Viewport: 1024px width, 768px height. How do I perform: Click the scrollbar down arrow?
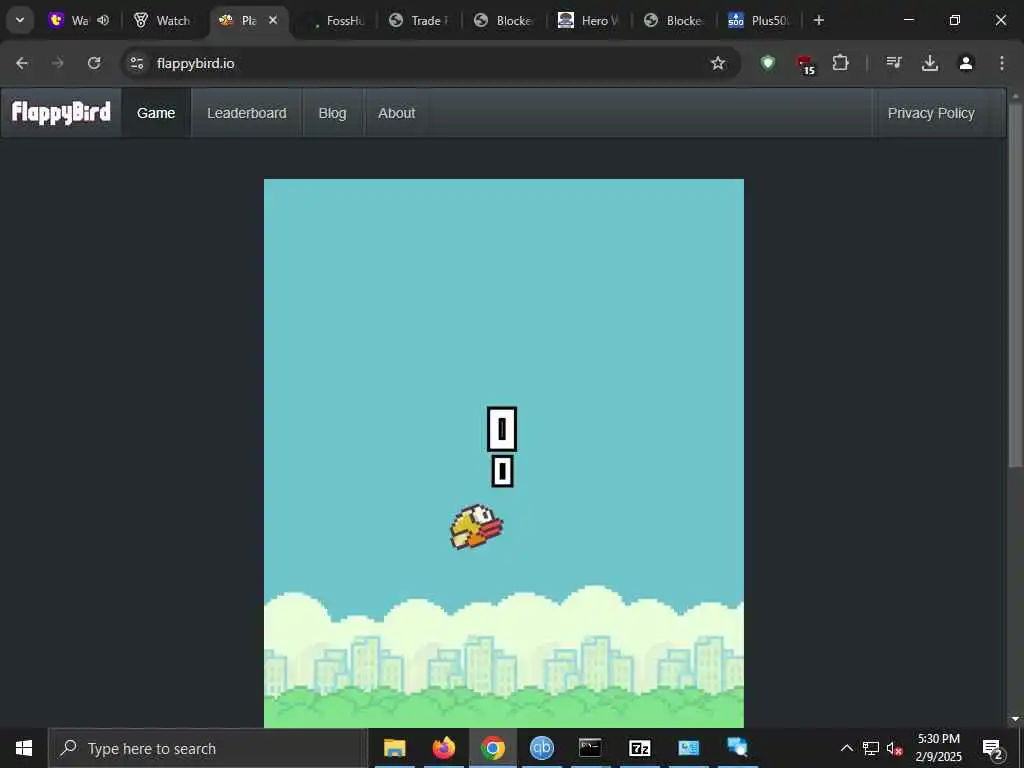pyautogui.click(x=1014, y=719)
